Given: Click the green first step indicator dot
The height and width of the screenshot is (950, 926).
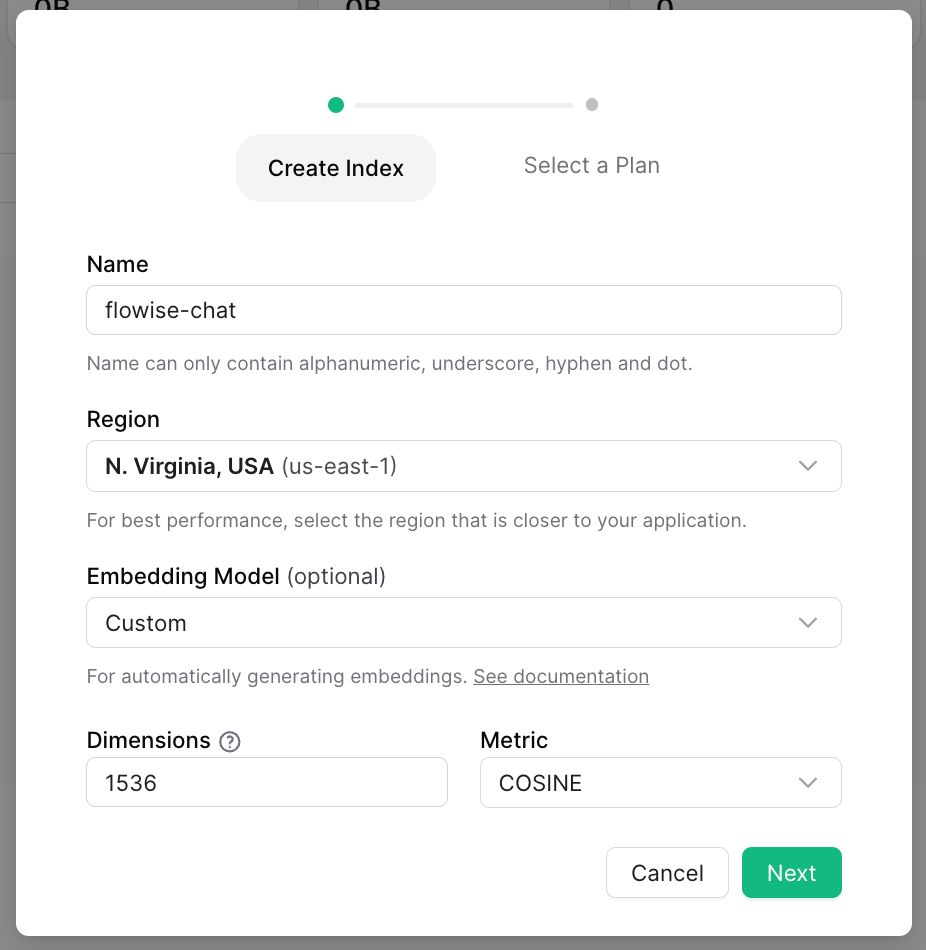Looking at the screenshot, I should [336, 105].
